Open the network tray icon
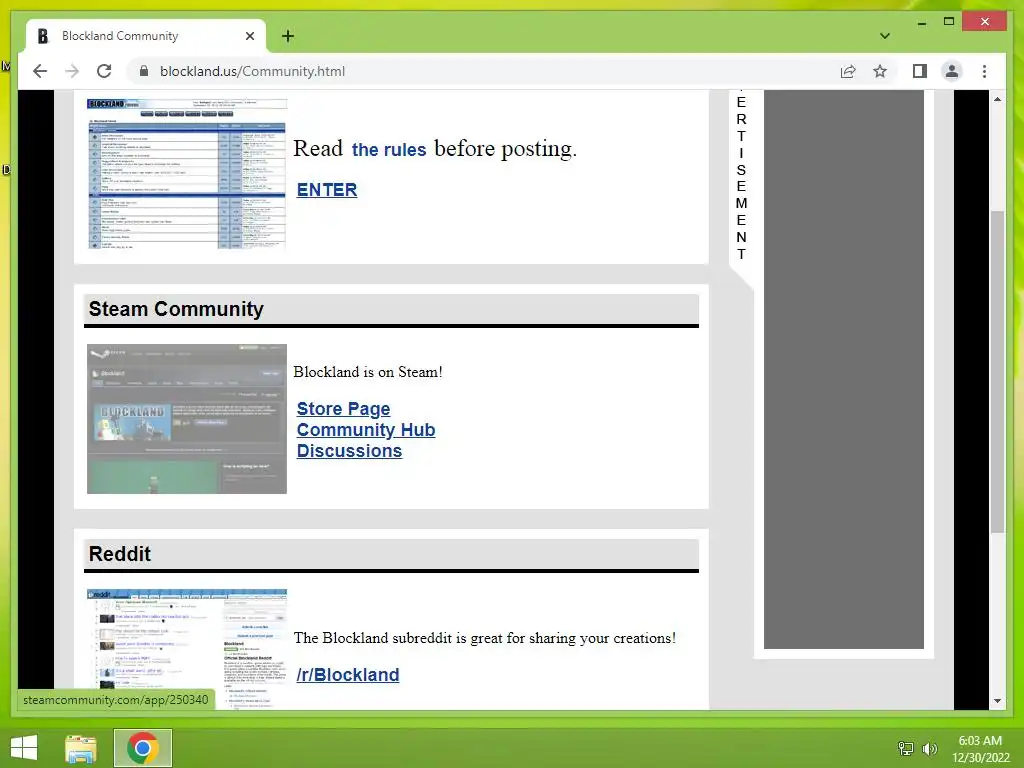The height and width of the screenshot is (768, 1024). (906, 748)
